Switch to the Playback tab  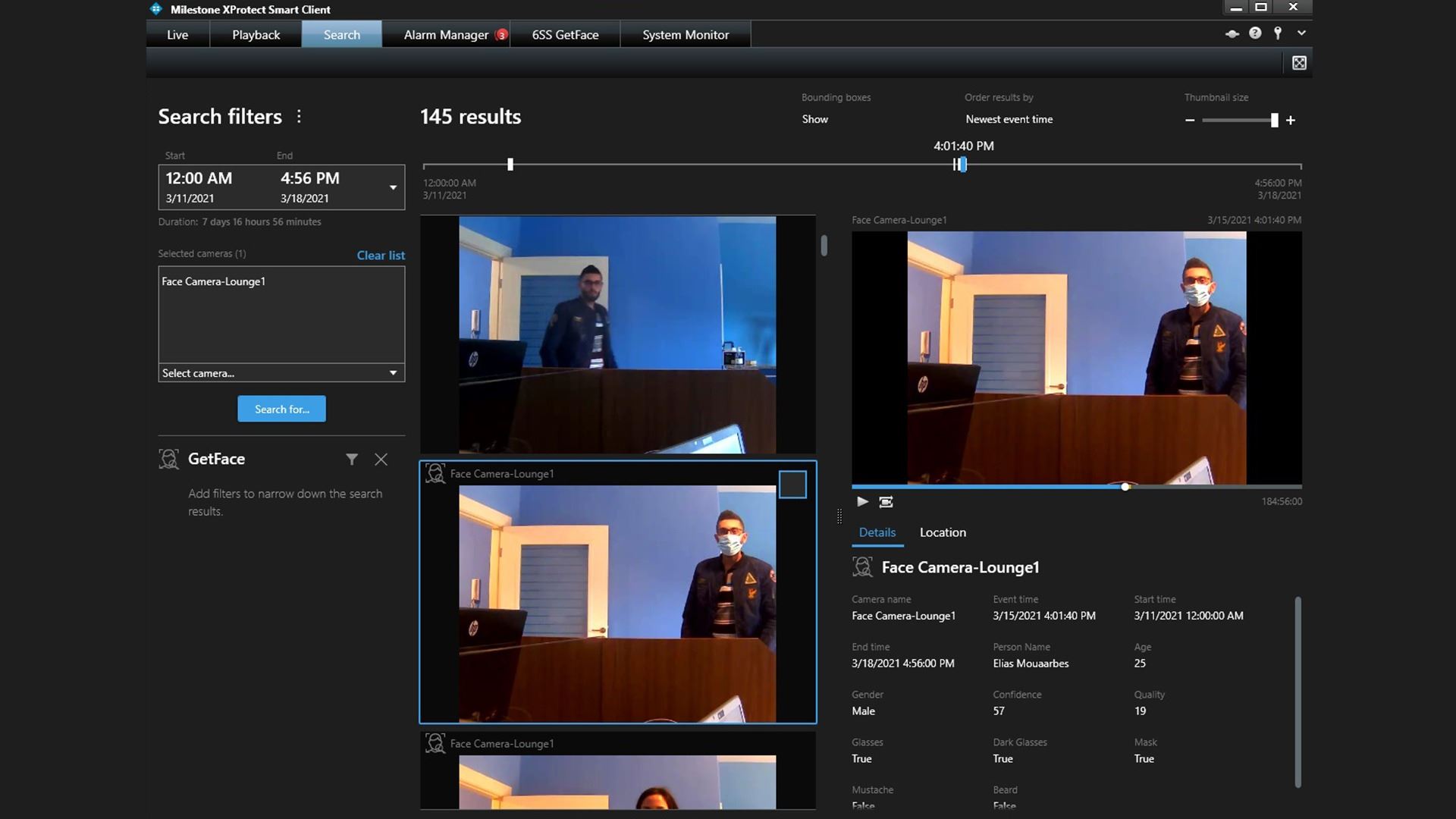coord(256,34)
